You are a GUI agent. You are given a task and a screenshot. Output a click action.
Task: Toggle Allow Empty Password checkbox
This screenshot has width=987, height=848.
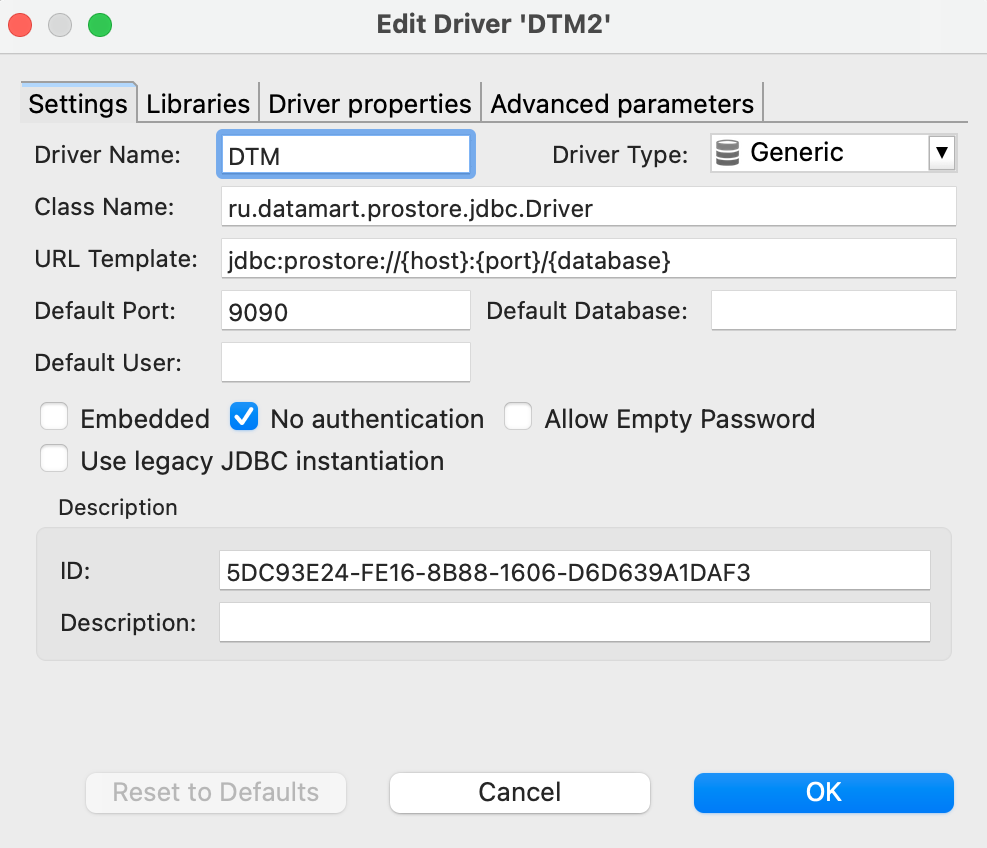pyautogui.click(x=518, y=417)
